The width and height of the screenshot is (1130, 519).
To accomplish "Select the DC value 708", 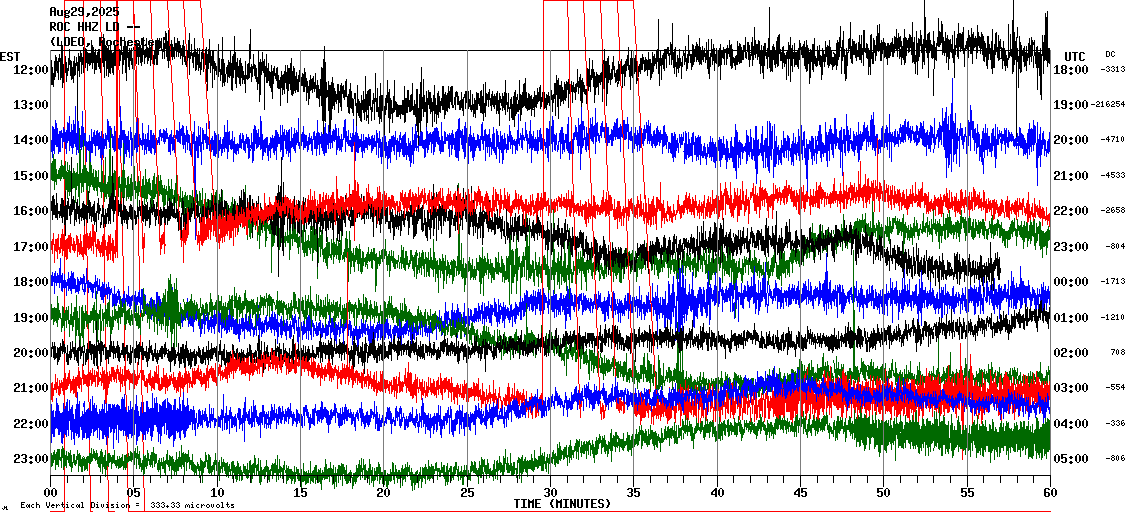I will [x=1116, y=353].
